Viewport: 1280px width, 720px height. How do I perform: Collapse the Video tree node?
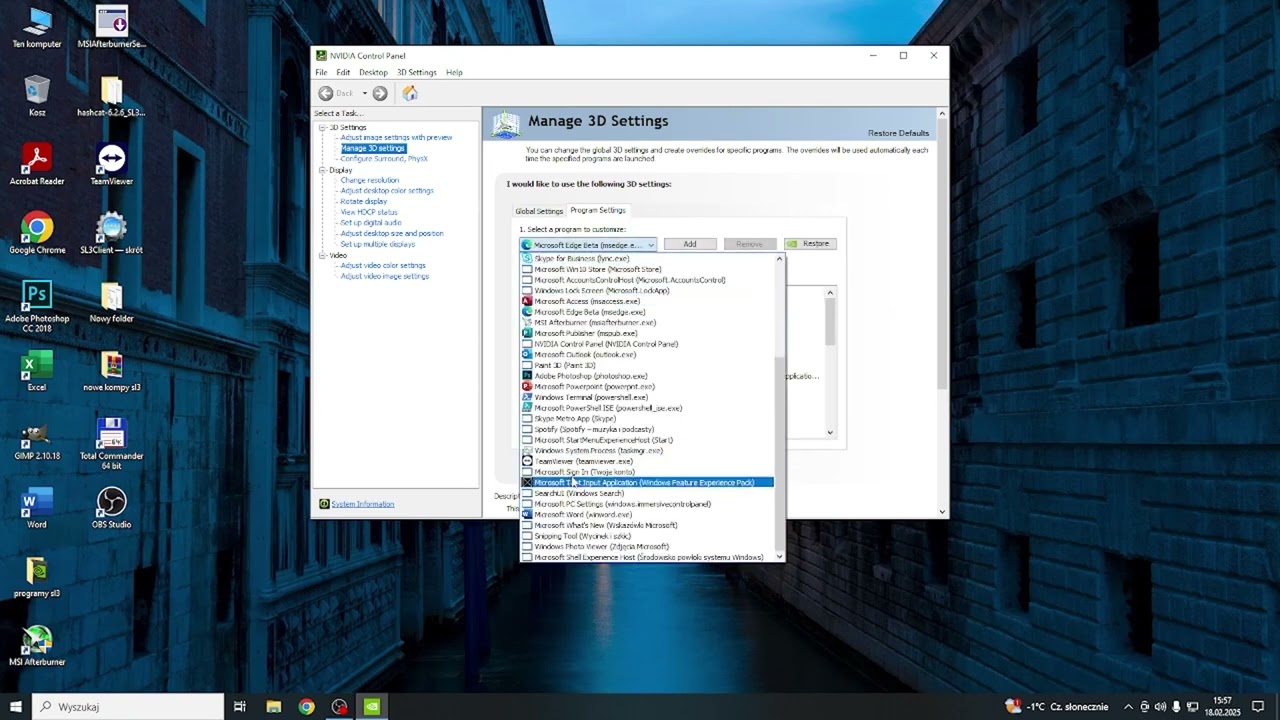point(323,255)
